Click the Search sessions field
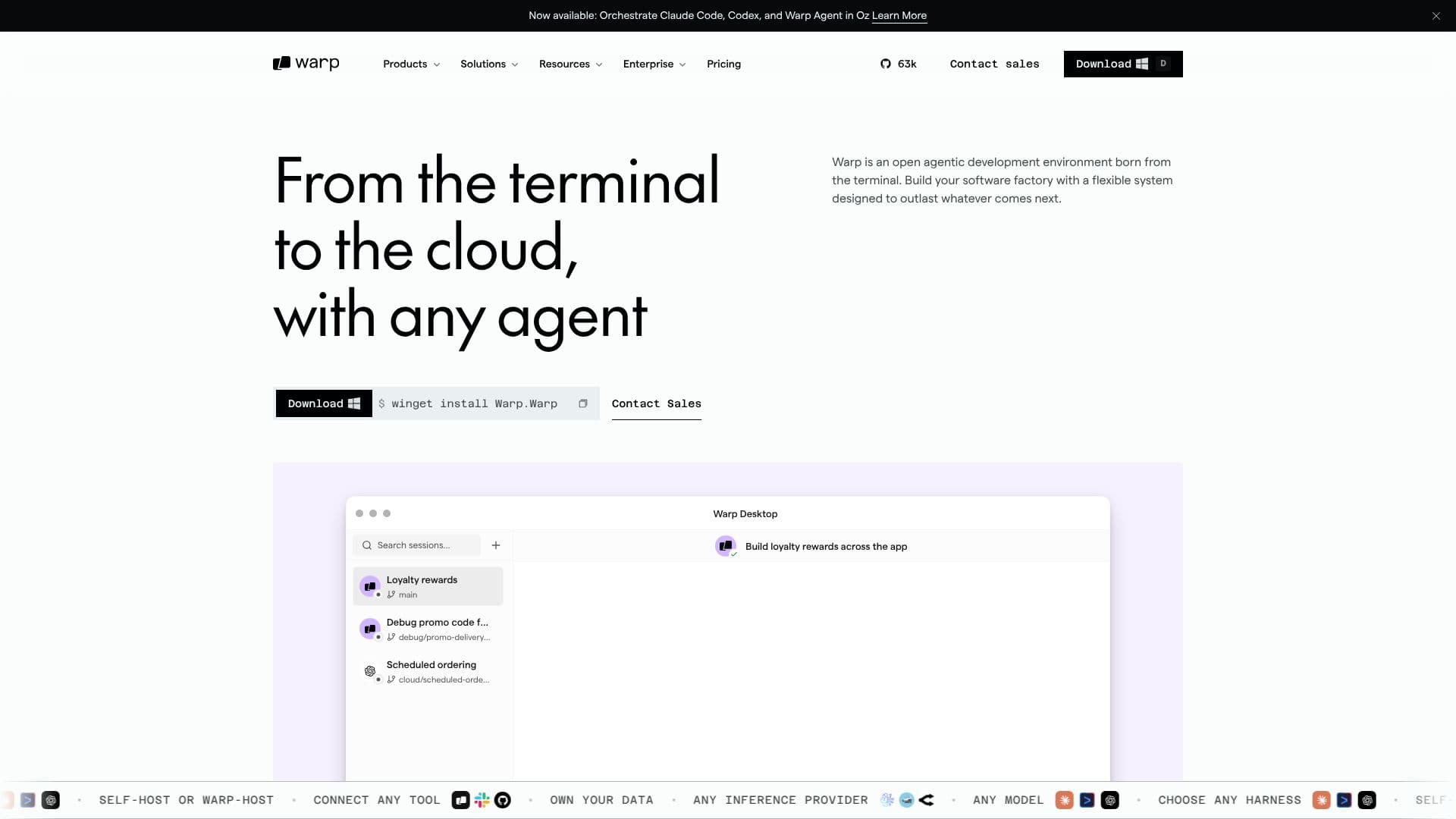This screenshot has height=819, width=1456. tap(416, 545)
